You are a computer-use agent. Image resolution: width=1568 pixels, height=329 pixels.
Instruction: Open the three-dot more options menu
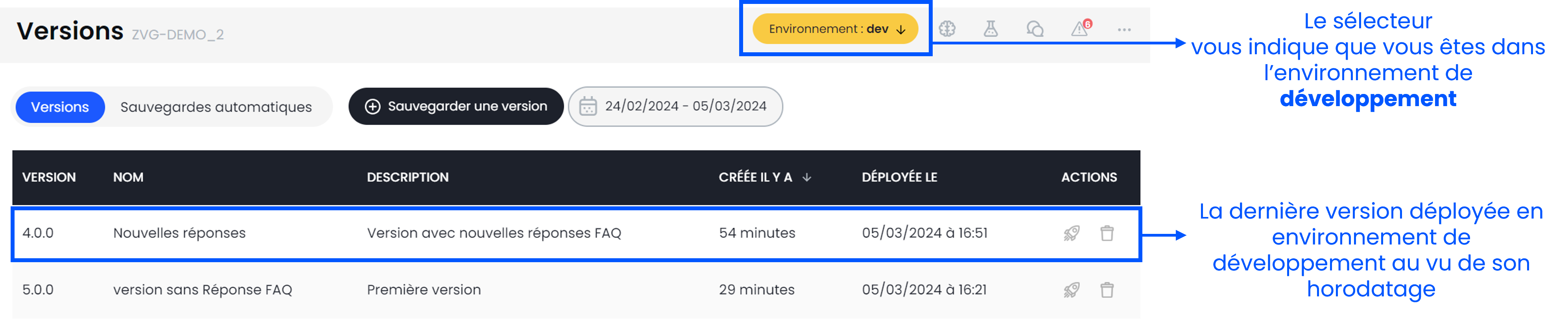click(x=1123, y=30)
